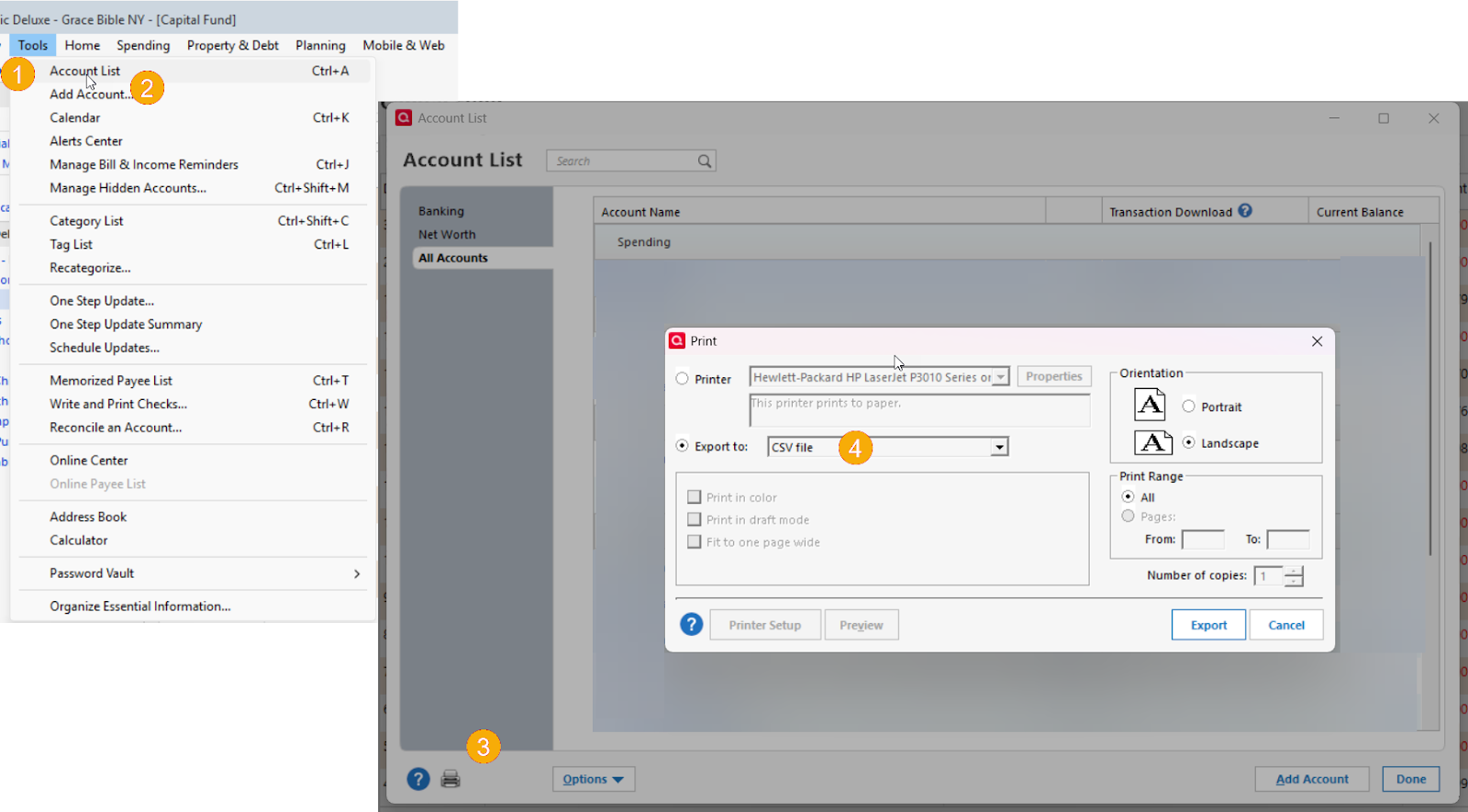
Task: Open the printer selection dropdown
Action: point(1001,377)
